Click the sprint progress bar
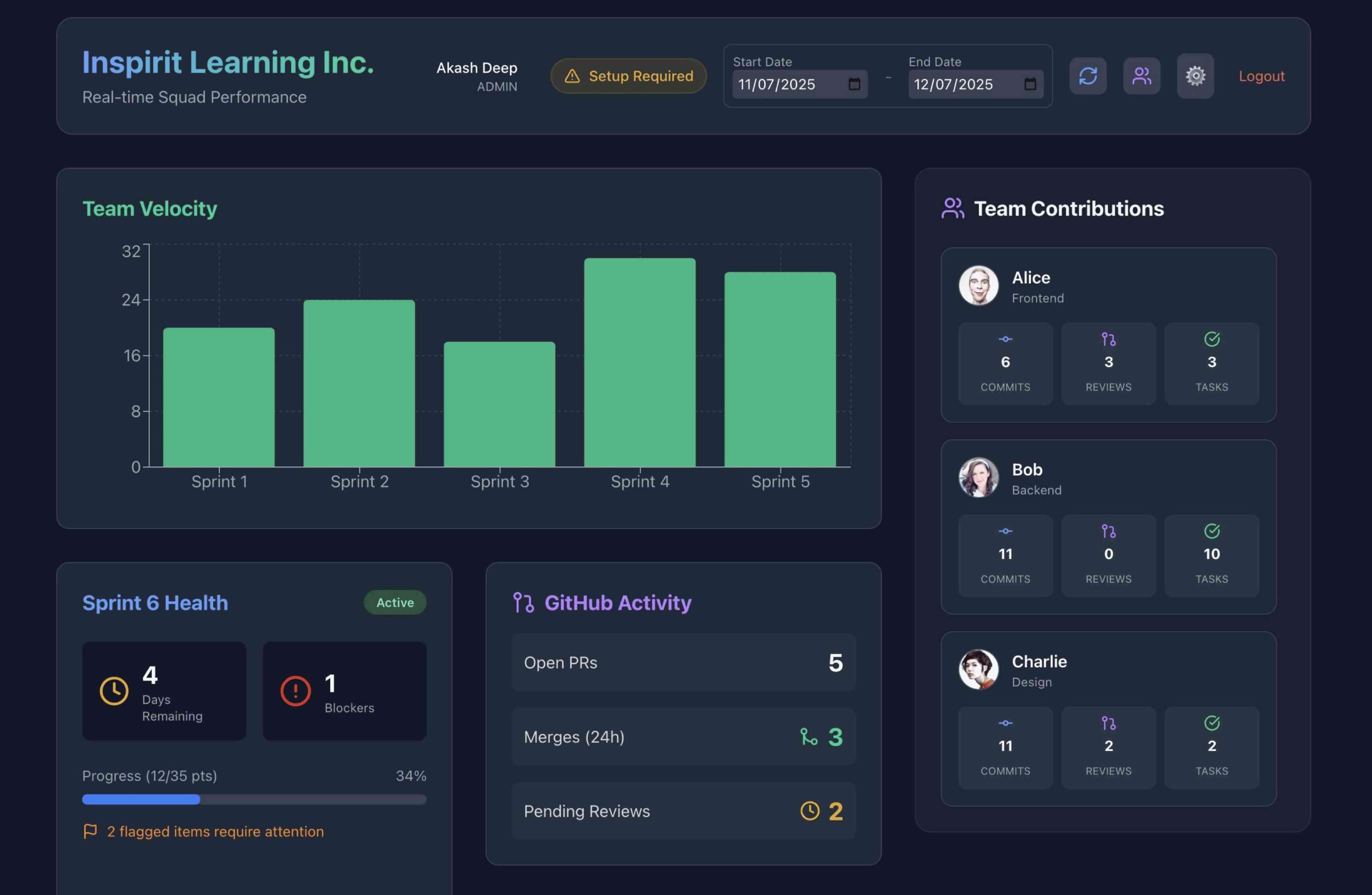The width and height of the screenshot is (1372, 895). (254, 800)
